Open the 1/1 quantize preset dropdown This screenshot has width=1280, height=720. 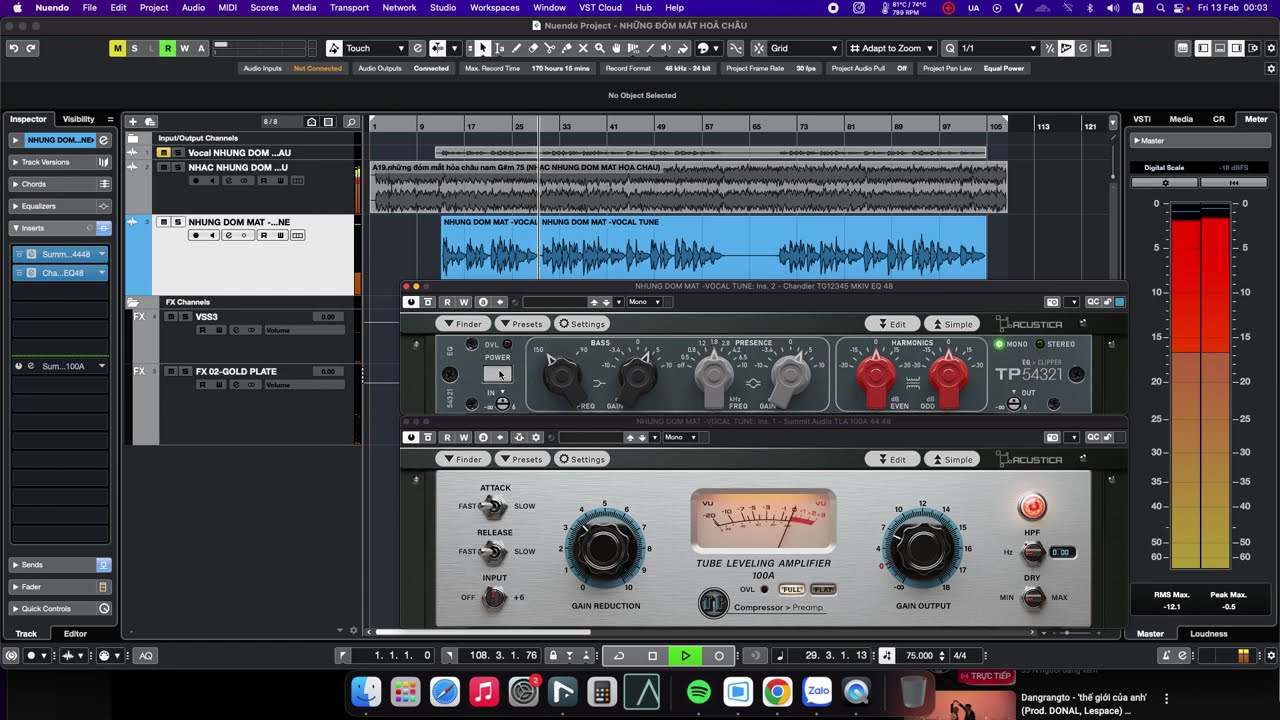[999, 48]
